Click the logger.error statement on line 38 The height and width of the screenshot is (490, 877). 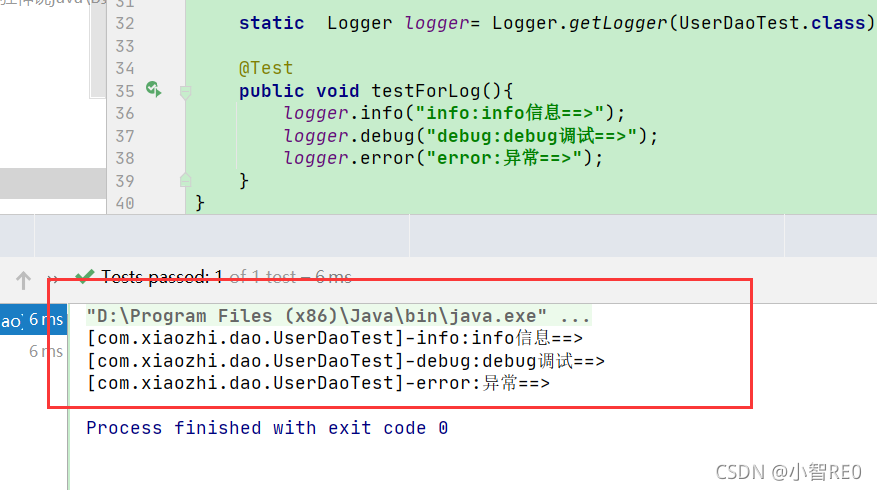[443, 158]
